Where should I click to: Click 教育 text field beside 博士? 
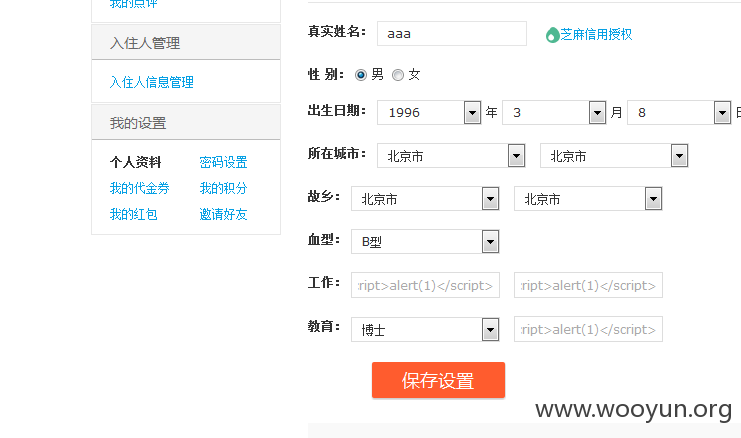[588, 329]
